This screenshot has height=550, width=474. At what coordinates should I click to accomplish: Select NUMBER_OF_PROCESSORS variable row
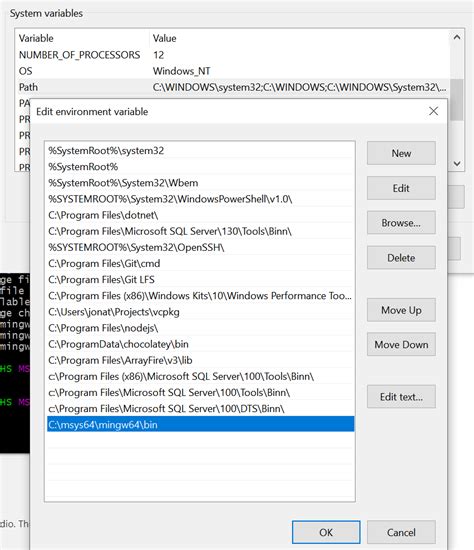pyautogui.click(x=233, y=55)
